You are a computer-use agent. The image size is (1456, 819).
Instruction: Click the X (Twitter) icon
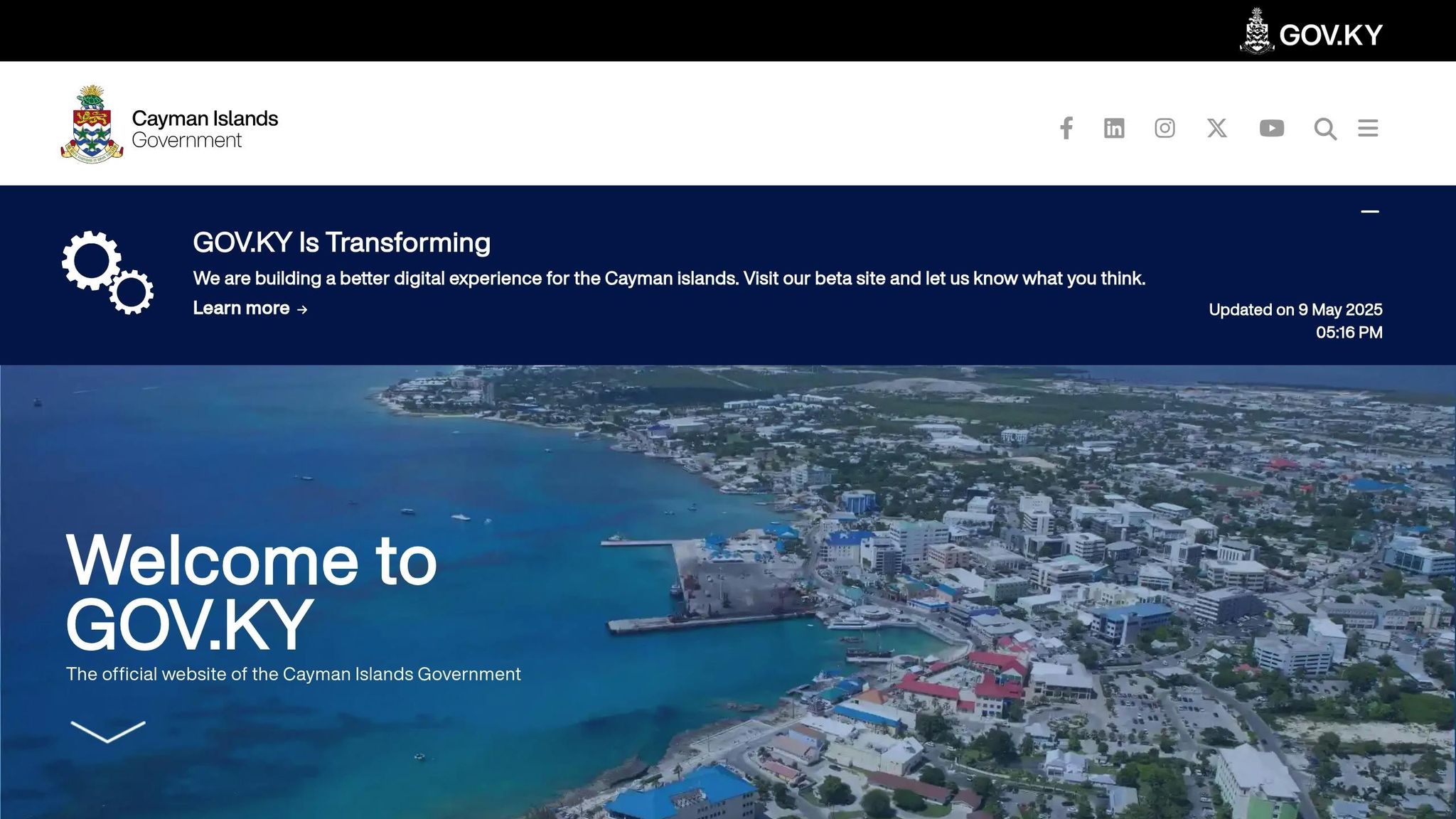click(1216, 128)
